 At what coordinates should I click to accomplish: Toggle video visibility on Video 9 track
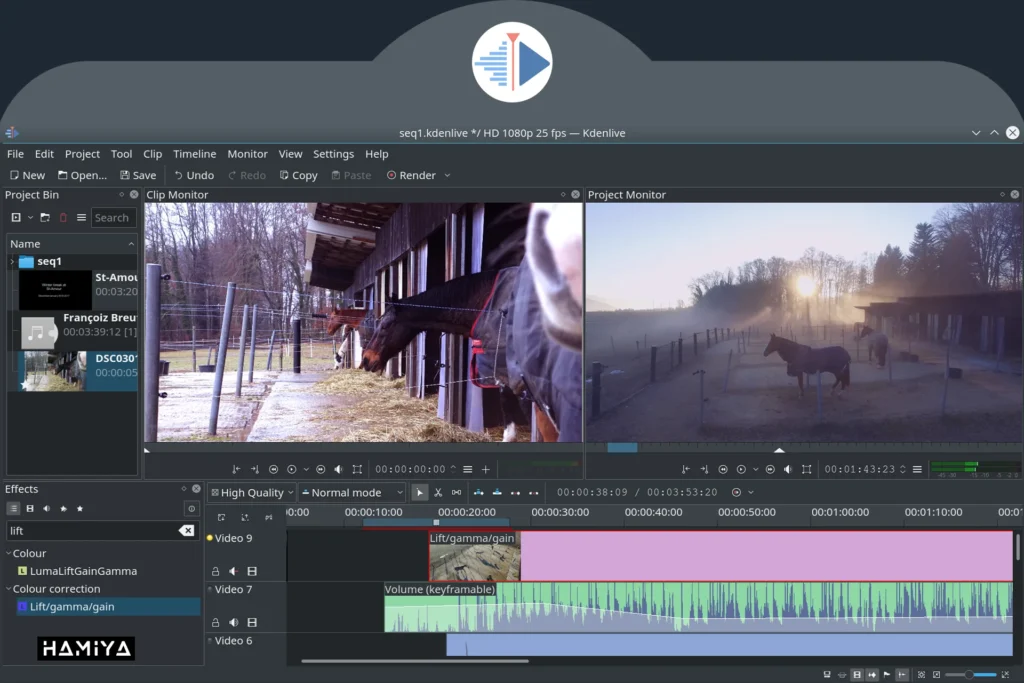[252, 571]
